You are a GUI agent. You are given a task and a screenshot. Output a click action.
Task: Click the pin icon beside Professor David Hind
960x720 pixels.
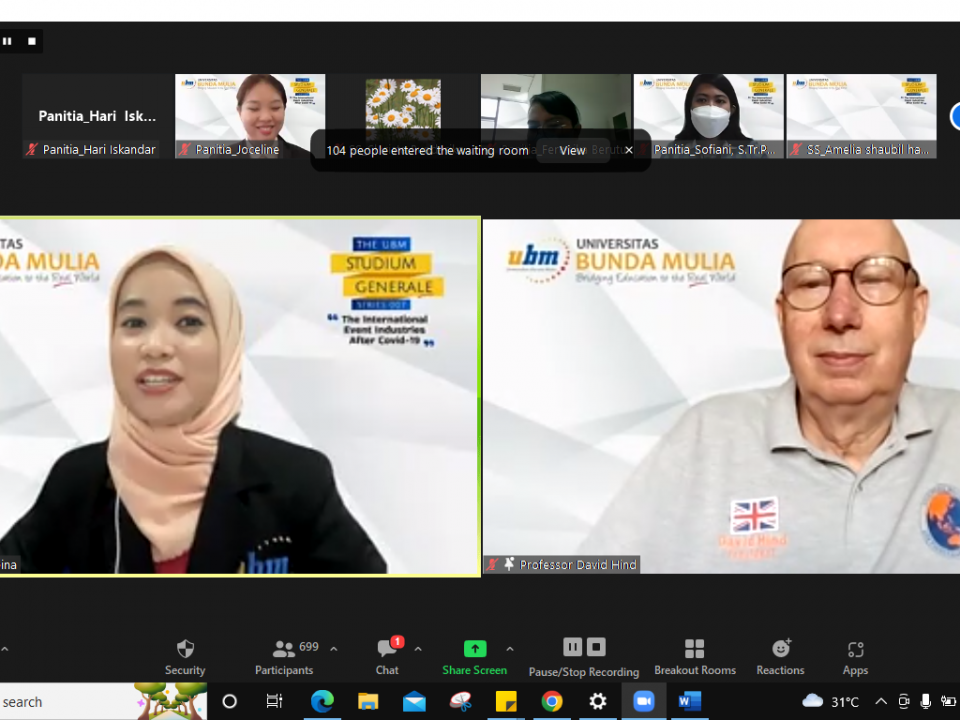509,564
